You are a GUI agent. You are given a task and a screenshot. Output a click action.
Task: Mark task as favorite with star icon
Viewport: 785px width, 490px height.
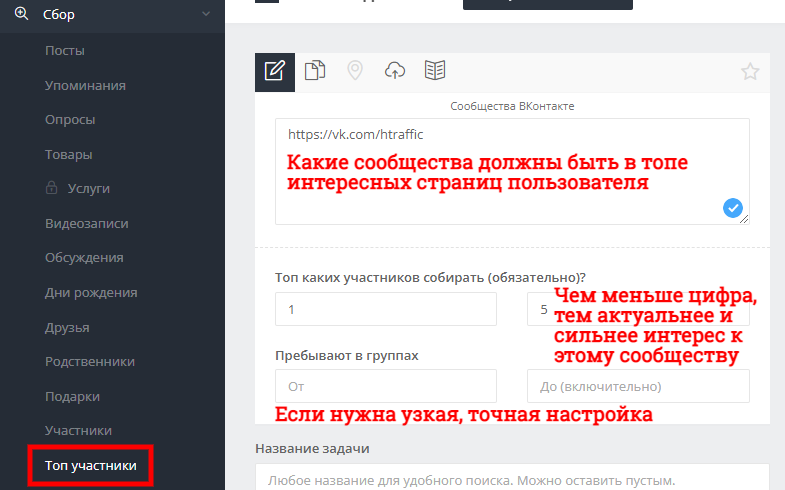click(750, 72)
